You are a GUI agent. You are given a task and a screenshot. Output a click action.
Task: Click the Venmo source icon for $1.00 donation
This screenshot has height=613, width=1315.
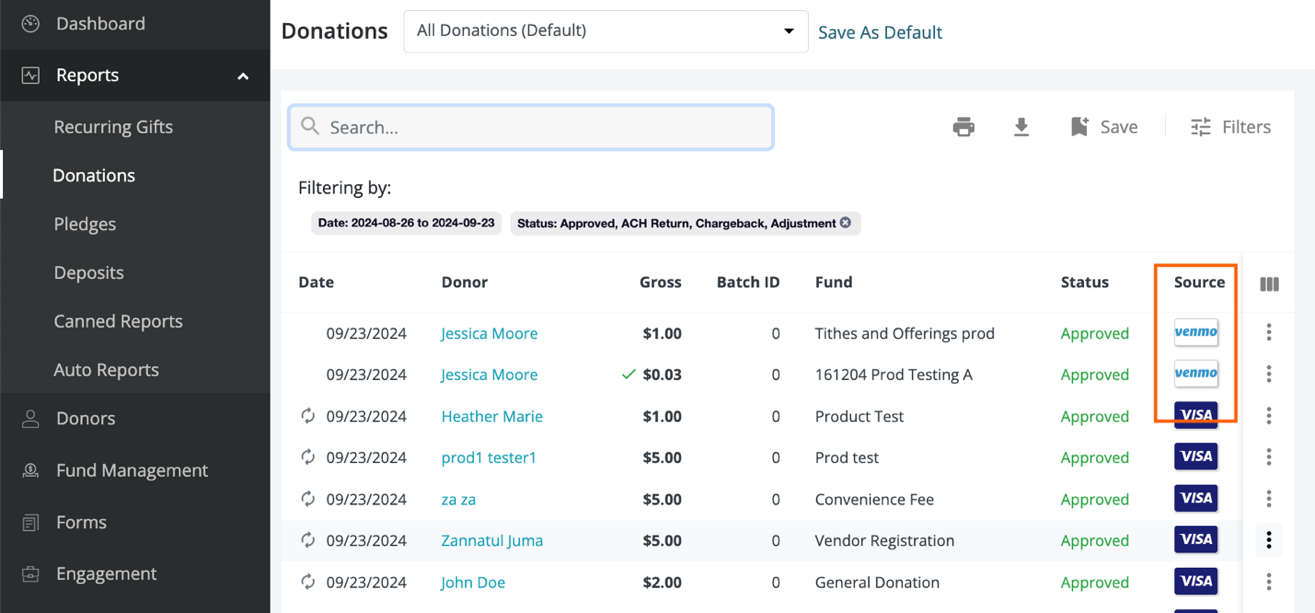pos(1195,332)
